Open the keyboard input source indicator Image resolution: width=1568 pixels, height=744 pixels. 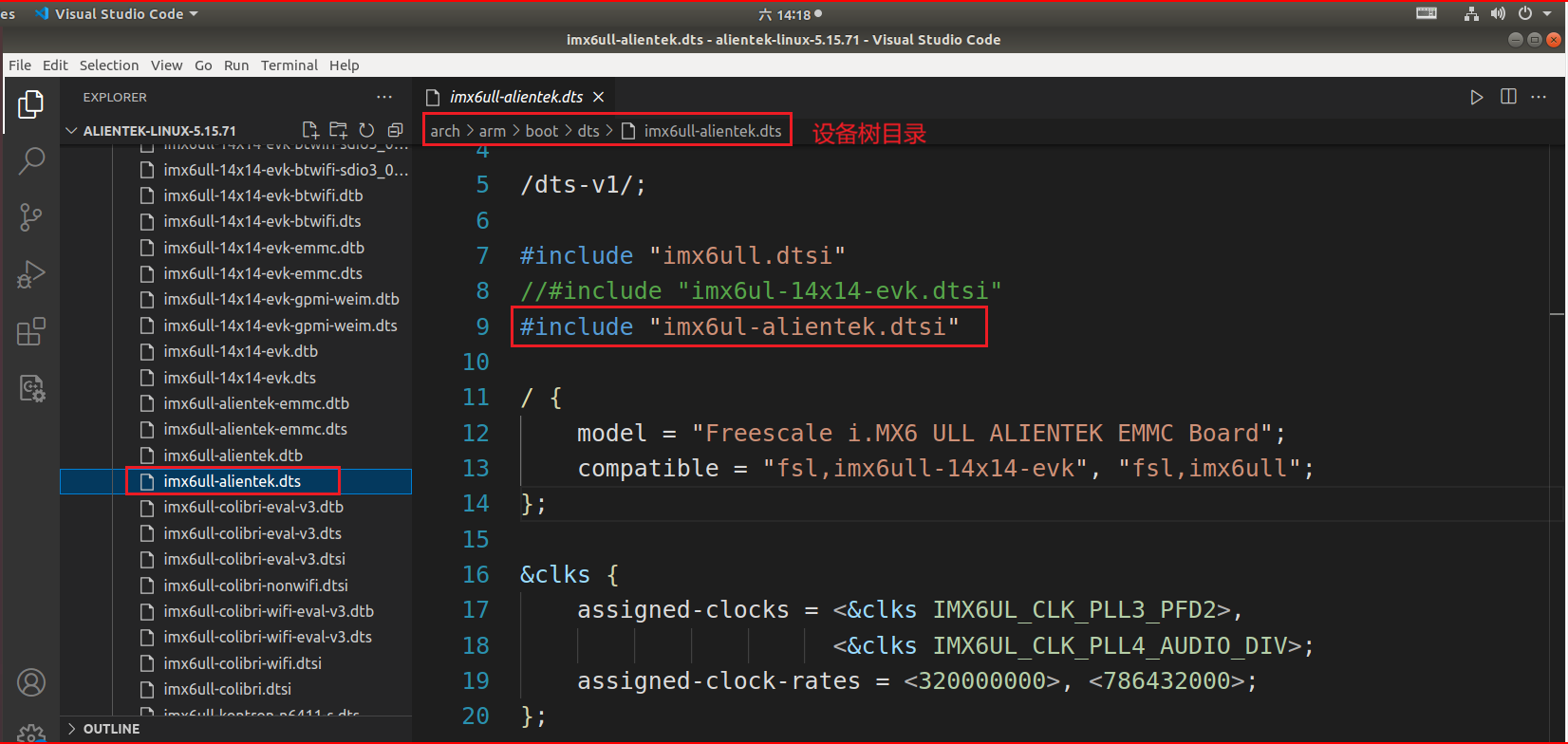[1427, 13]
